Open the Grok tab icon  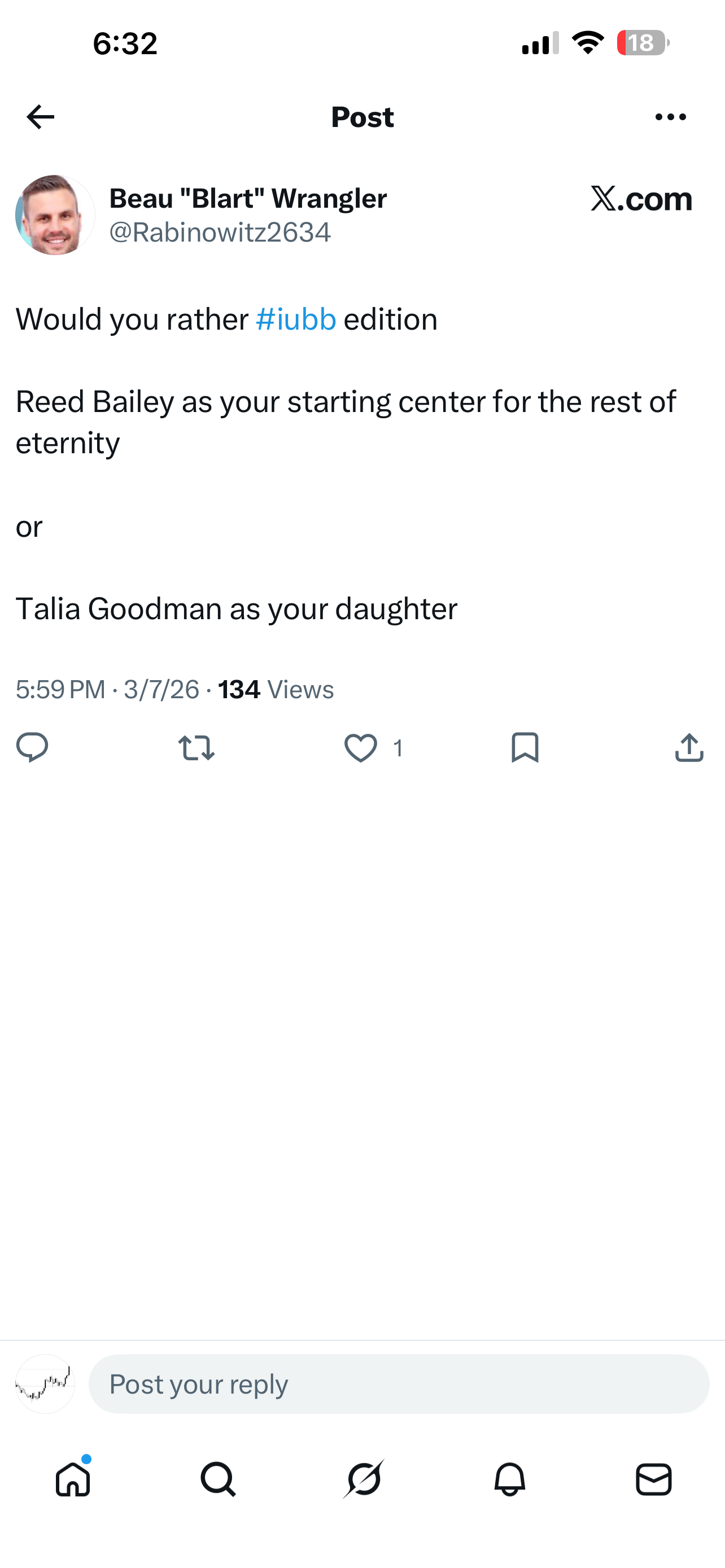(x=364, y=1479)
